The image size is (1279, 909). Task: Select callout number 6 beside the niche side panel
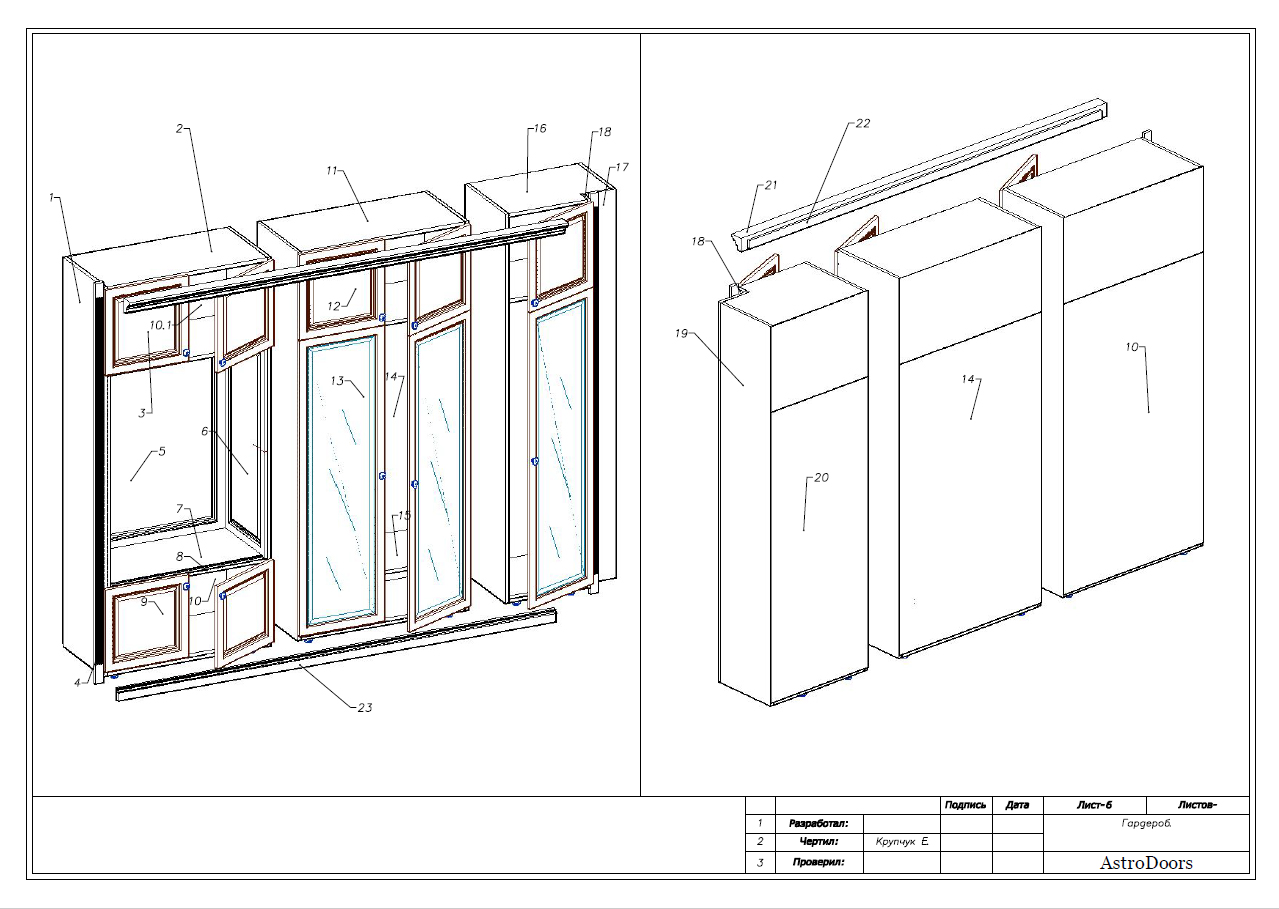coord(204,432)
